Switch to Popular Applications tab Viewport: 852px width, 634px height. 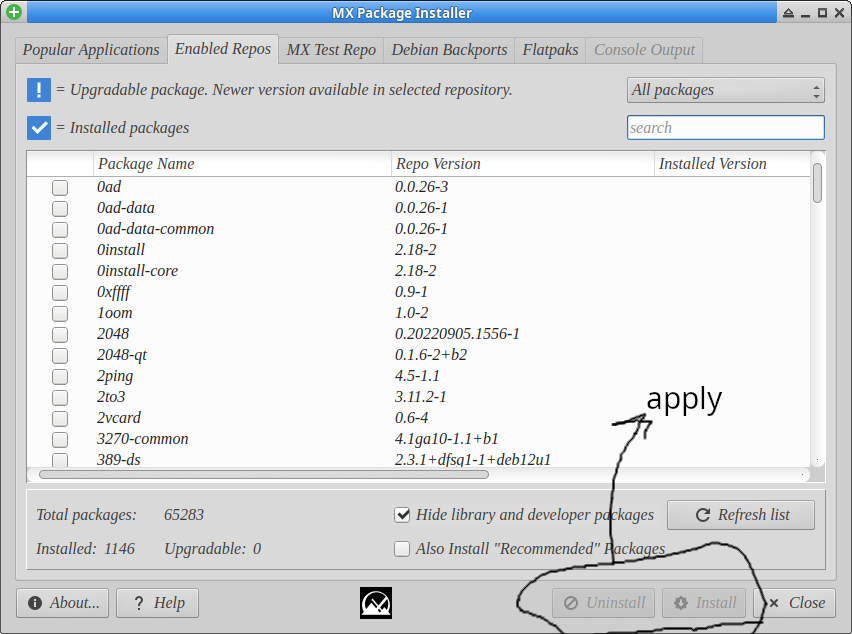click(91, 50)
